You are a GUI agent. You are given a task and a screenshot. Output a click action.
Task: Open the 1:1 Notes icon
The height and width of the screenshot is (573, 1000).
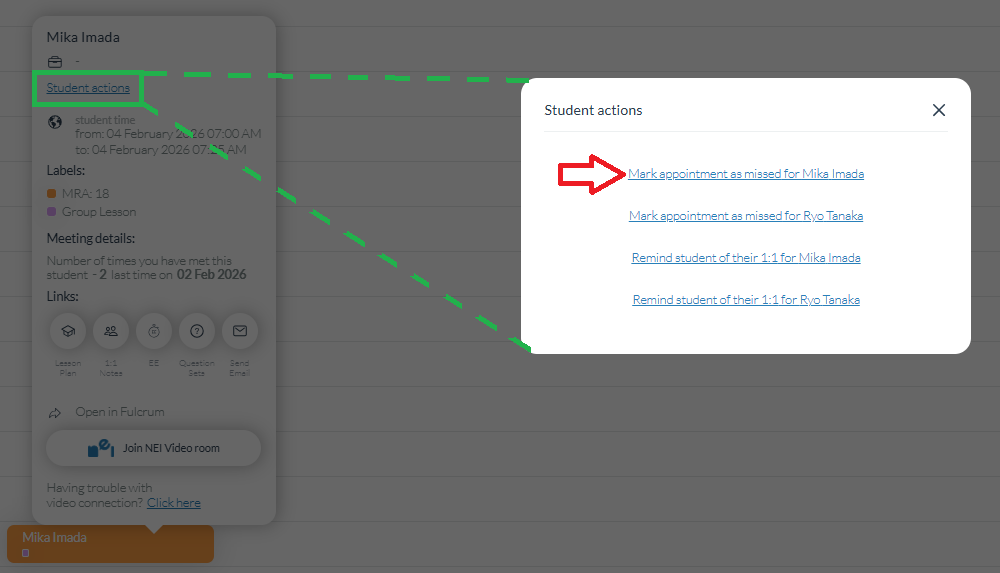(111, 331)
